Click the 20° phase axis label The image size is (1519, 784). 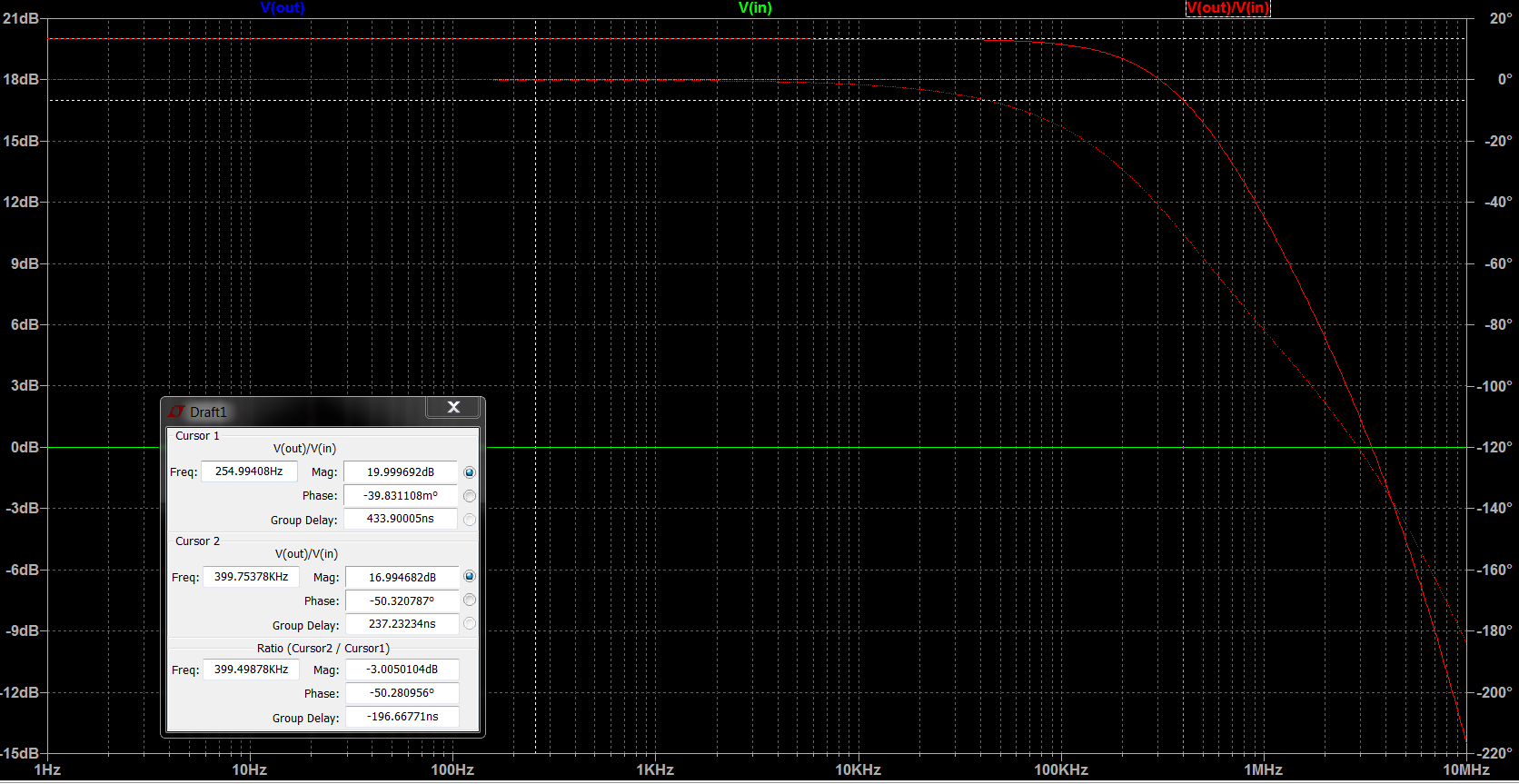point(1501,19)
